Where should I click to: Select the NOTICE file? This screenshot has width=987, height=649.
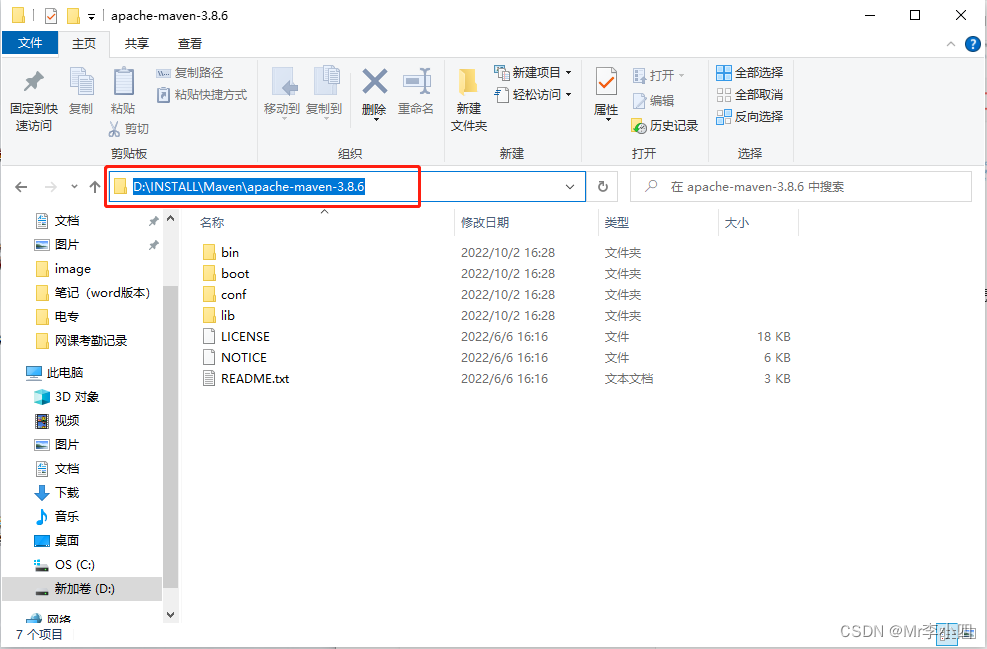235,358
